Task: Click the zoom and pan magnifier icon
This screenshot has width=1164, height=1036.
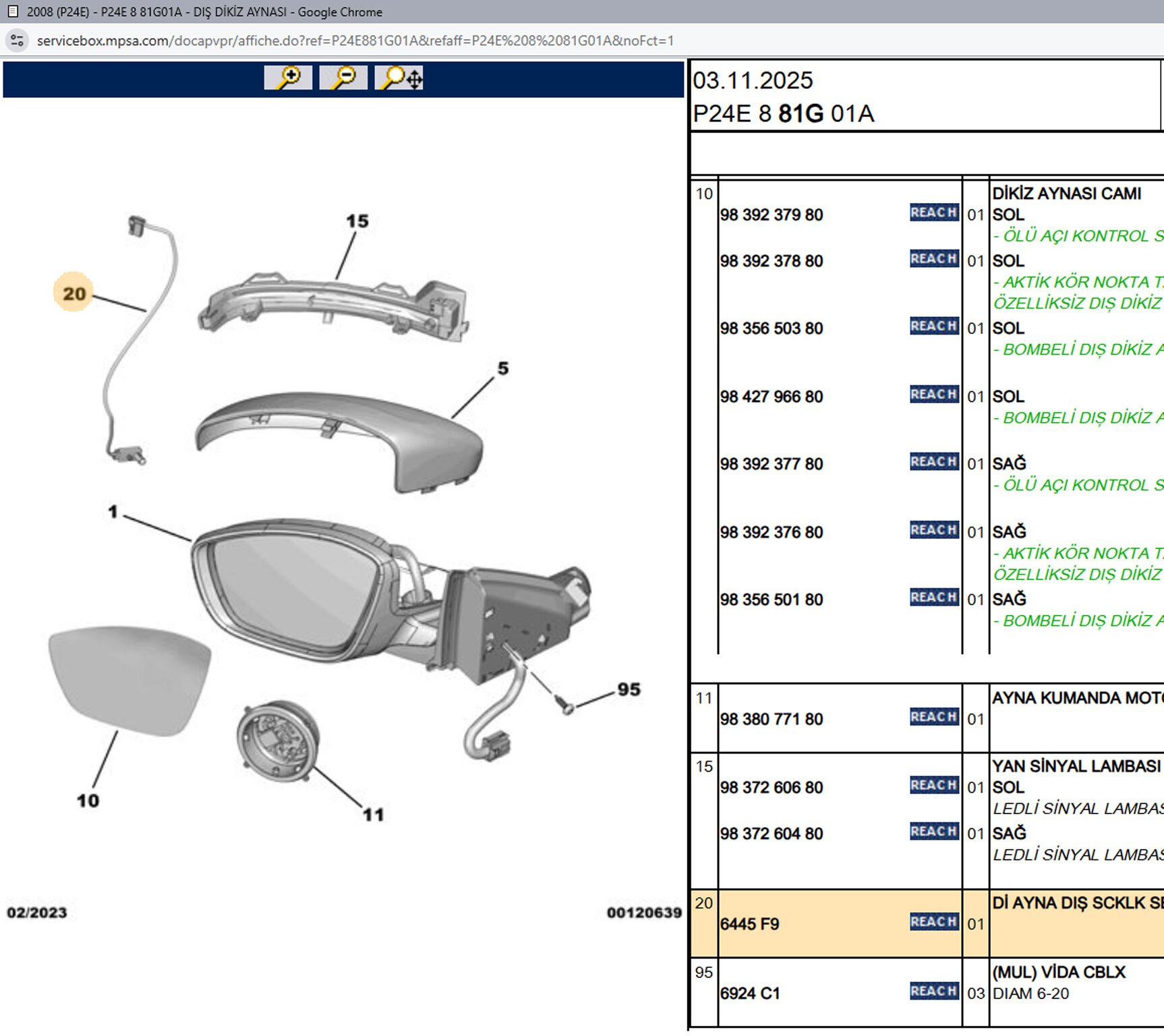Action: (x=400, y=78)
